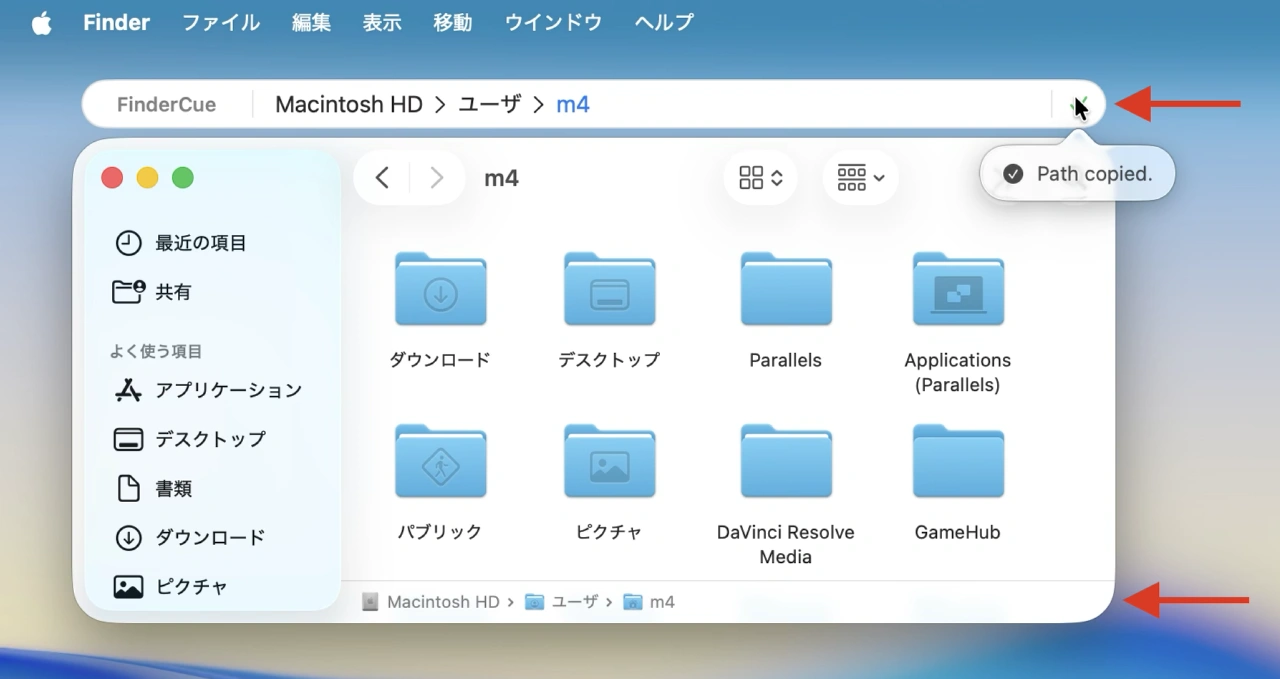Open the icon view switcher dropdown
The height and width of the screenshot is (679, 1280).
click(x=760, y=178)
